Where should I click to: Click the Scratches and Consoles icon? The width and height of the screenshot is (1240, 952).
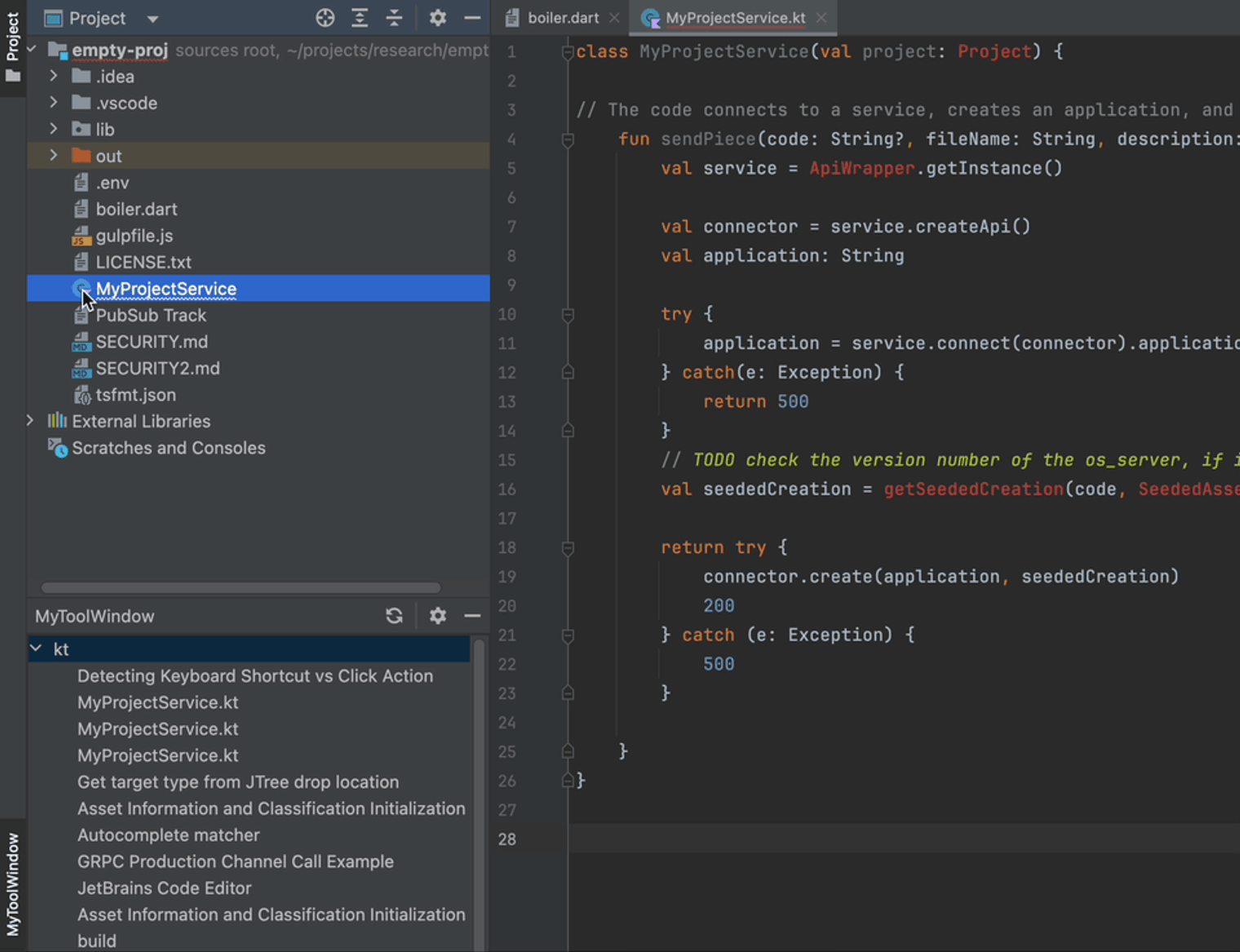tap(57, 448)
